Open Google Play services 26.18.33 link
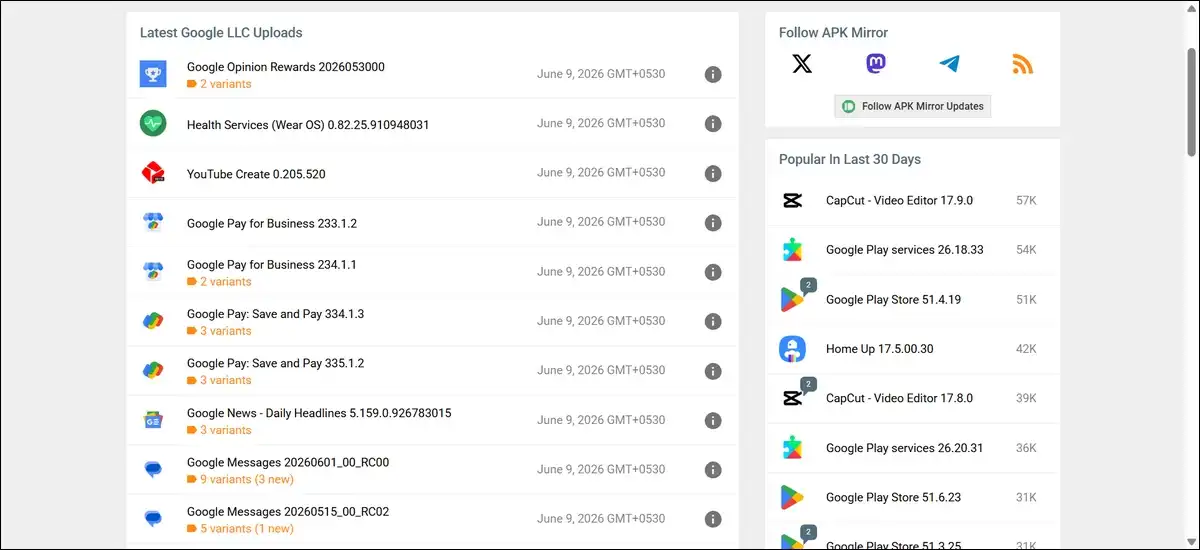The height and width of the screenshot is (550, 1200). pos(905,250)
